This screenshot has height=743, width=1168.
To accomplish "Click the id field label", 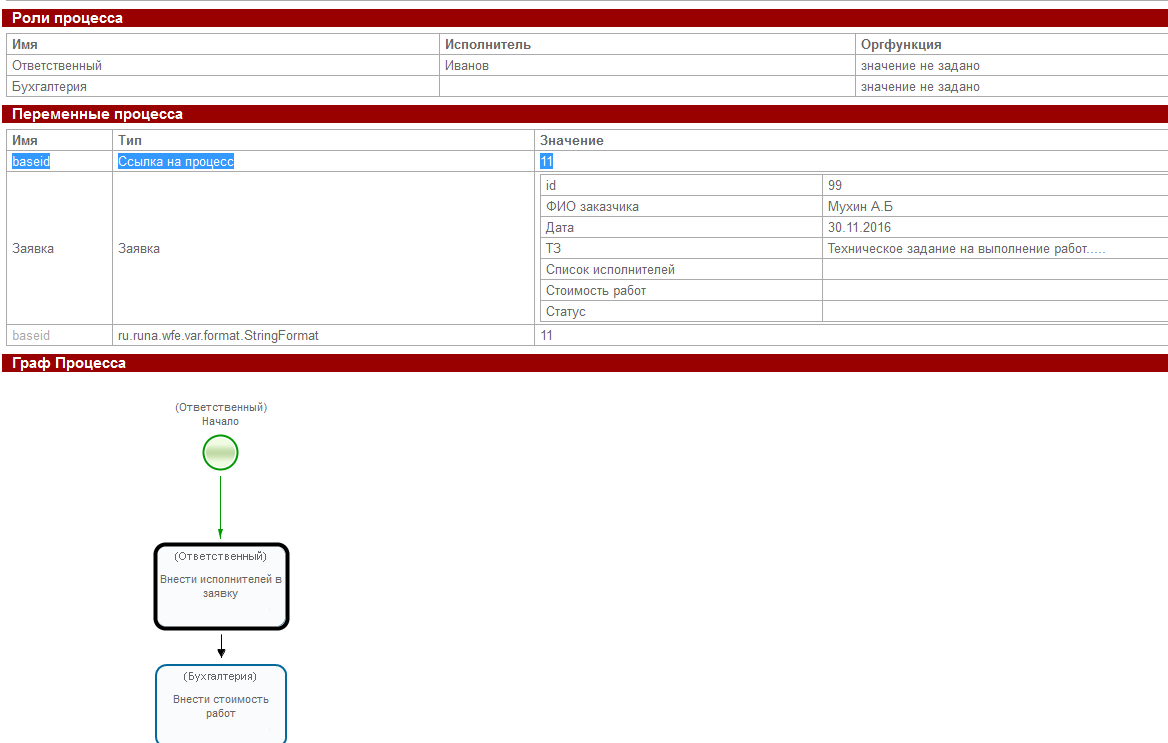I will [x=550, y=186].
